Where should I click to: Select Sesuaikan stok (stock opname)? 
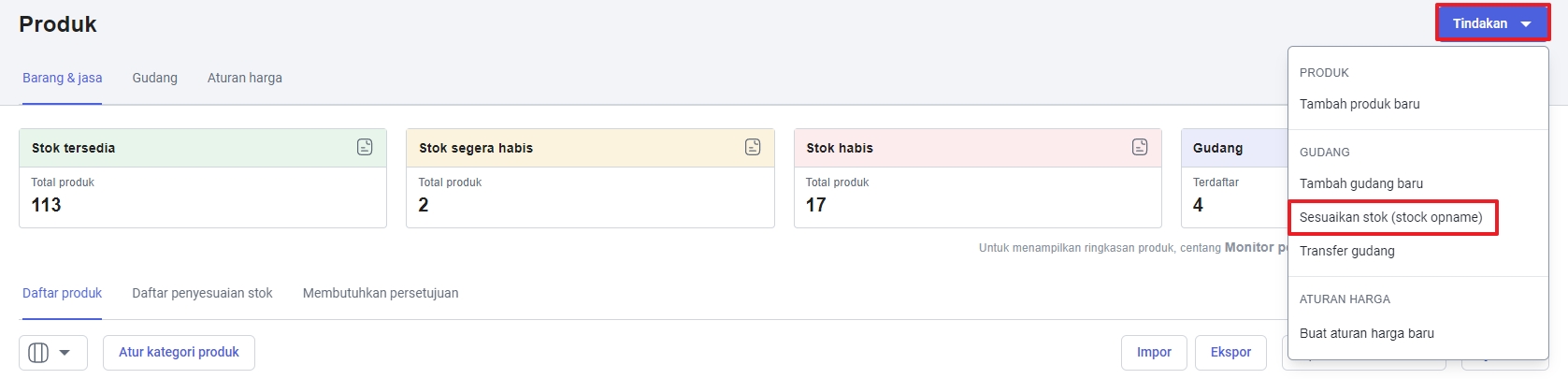1391,217
